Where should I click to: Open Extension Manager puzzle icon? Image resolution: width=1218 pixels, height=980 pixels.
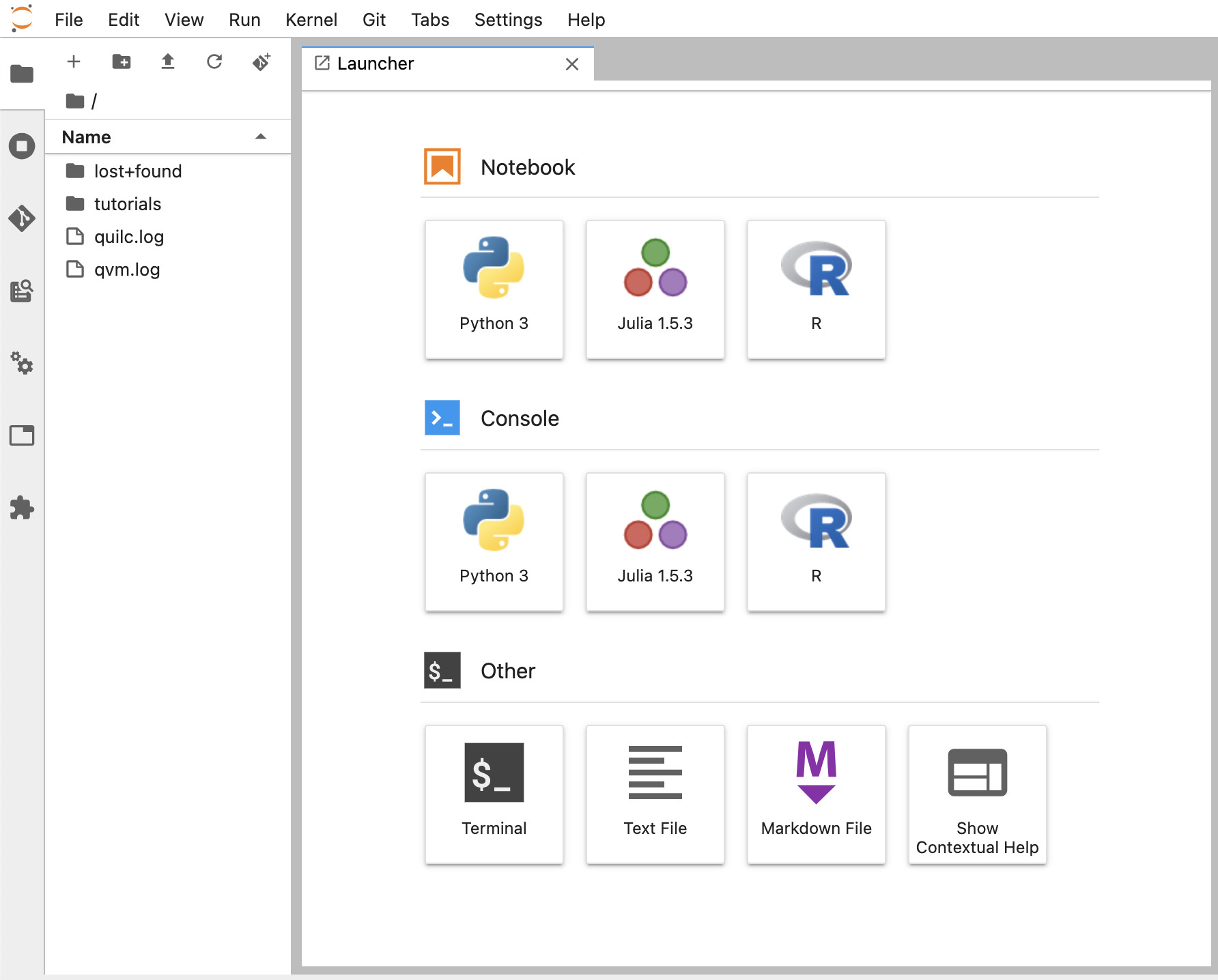tap(22, 508)
